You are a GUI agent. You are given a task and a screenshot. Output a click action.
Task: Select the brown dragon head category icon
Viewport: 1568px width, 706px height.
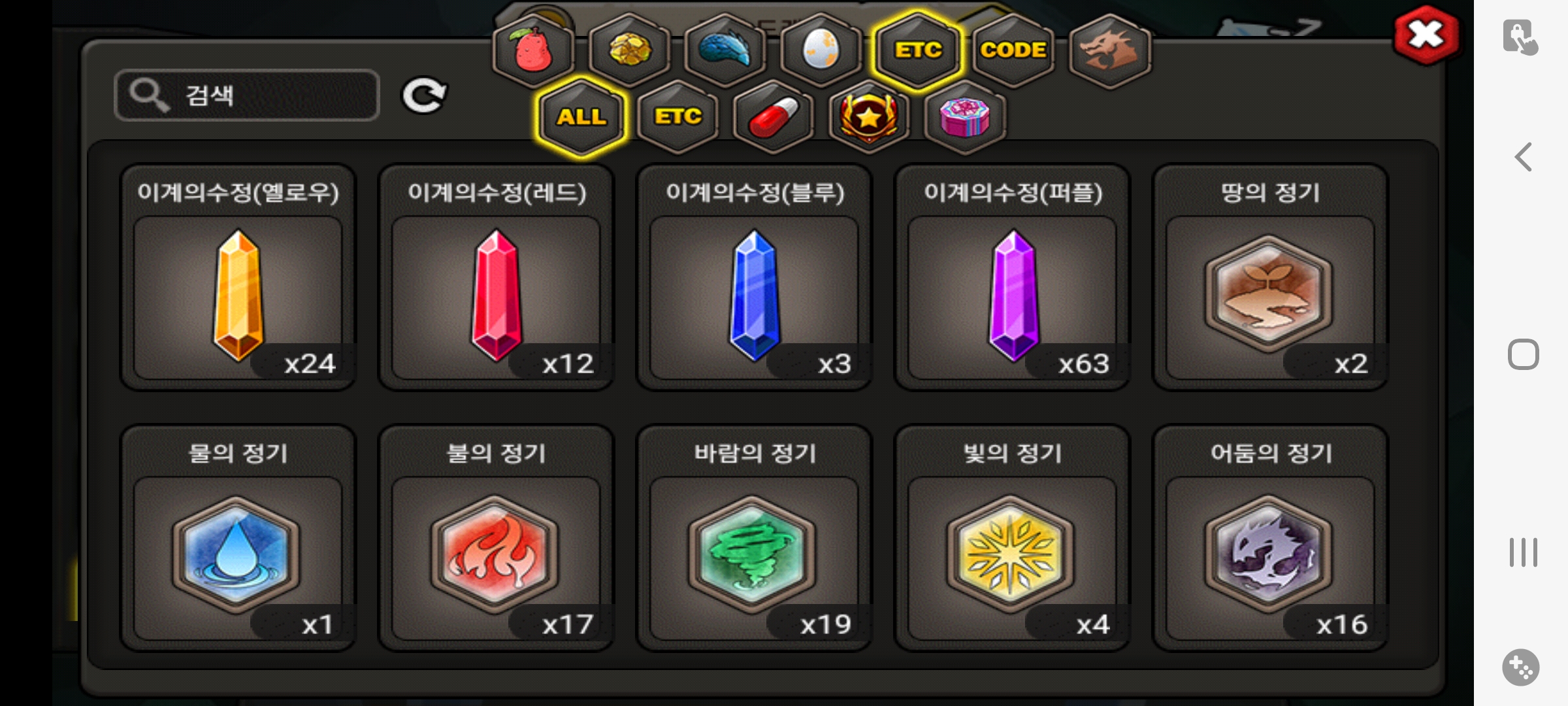[x=1109, y=50]
